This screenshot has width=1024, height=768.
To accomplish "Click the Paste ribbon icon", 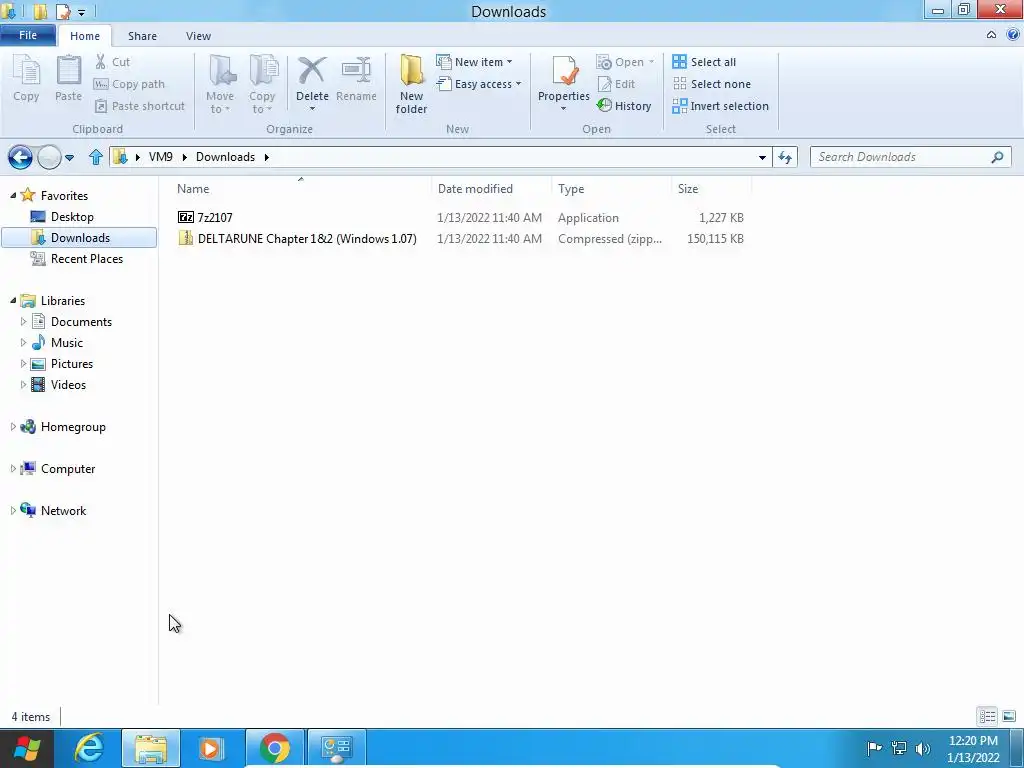I will coord(68,78).
